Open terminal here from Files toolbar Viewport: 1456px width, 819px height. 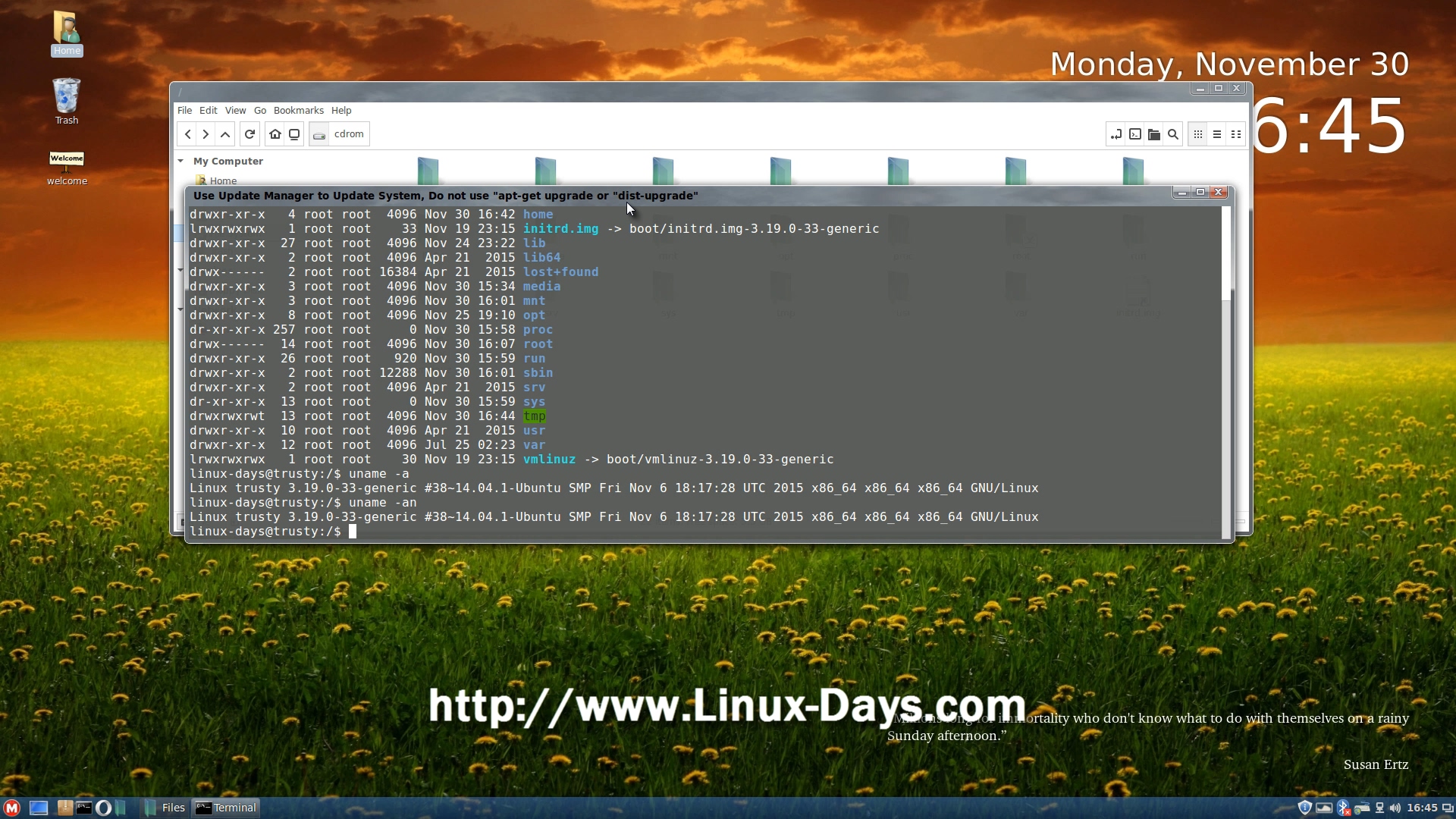click(x=1135, y=134)
